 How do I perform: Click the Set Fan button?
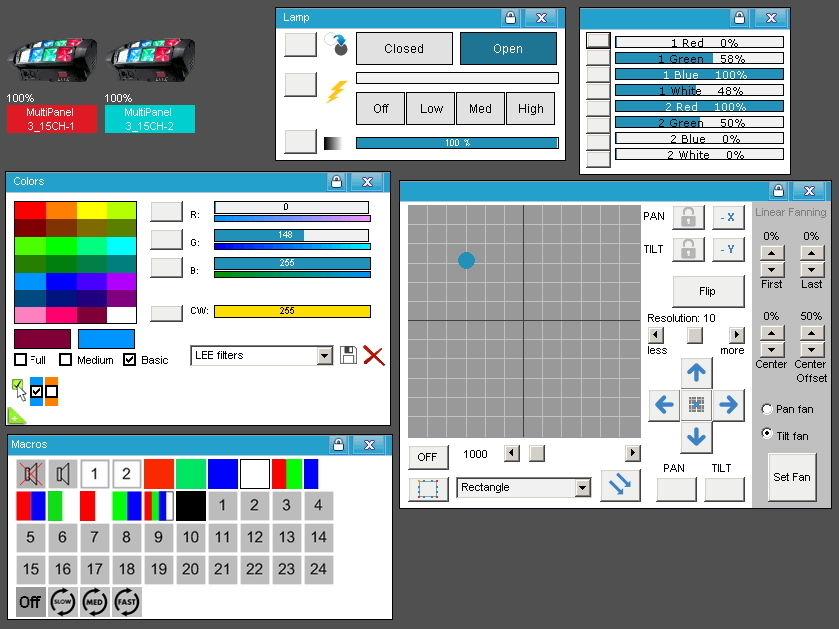click(x=792, y=477)
